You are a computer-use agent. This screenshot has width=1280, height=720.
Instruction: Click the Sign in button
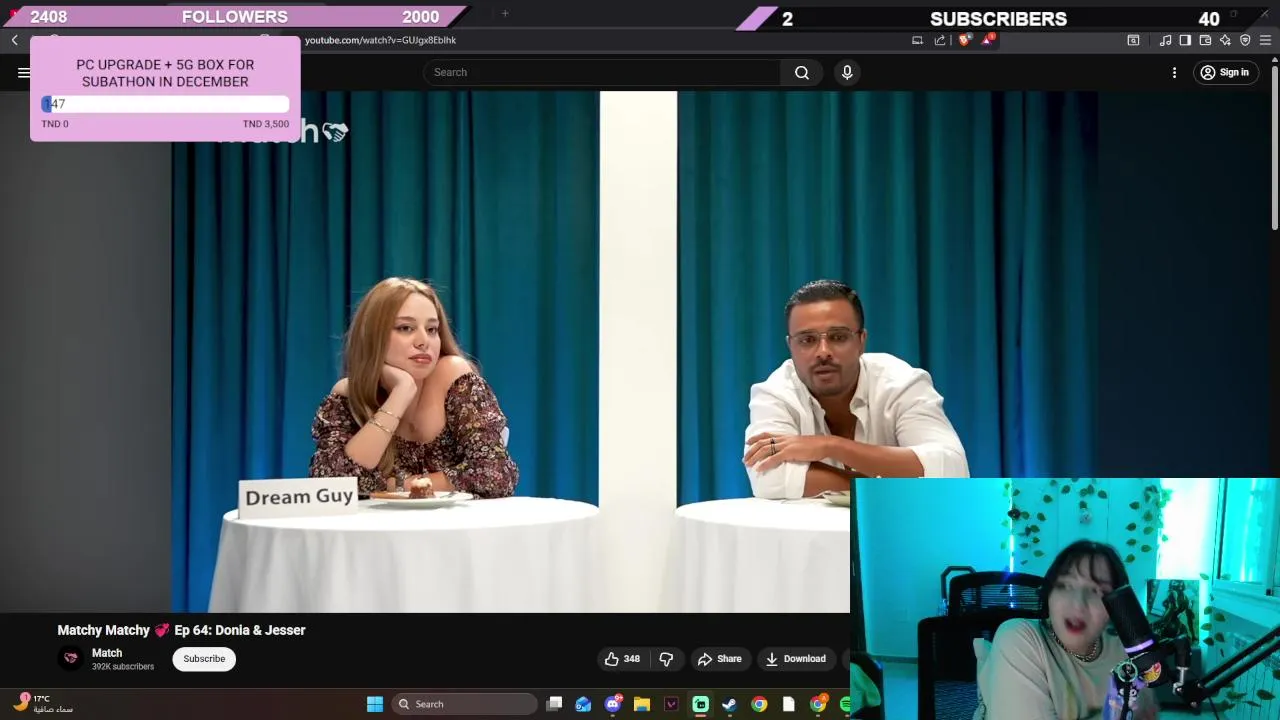pyautogui.click(x=1224, y=72)
